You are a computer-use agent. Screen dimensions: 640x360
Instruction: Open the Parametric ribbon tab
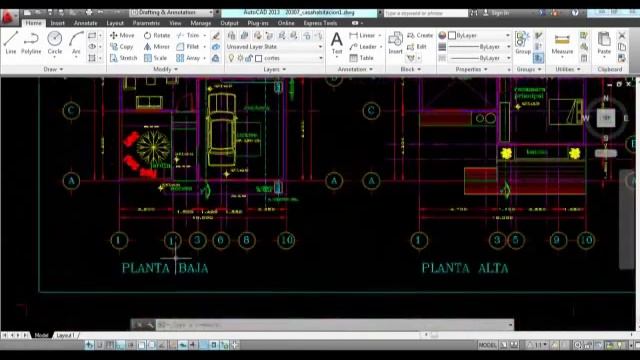coord(146,23)
